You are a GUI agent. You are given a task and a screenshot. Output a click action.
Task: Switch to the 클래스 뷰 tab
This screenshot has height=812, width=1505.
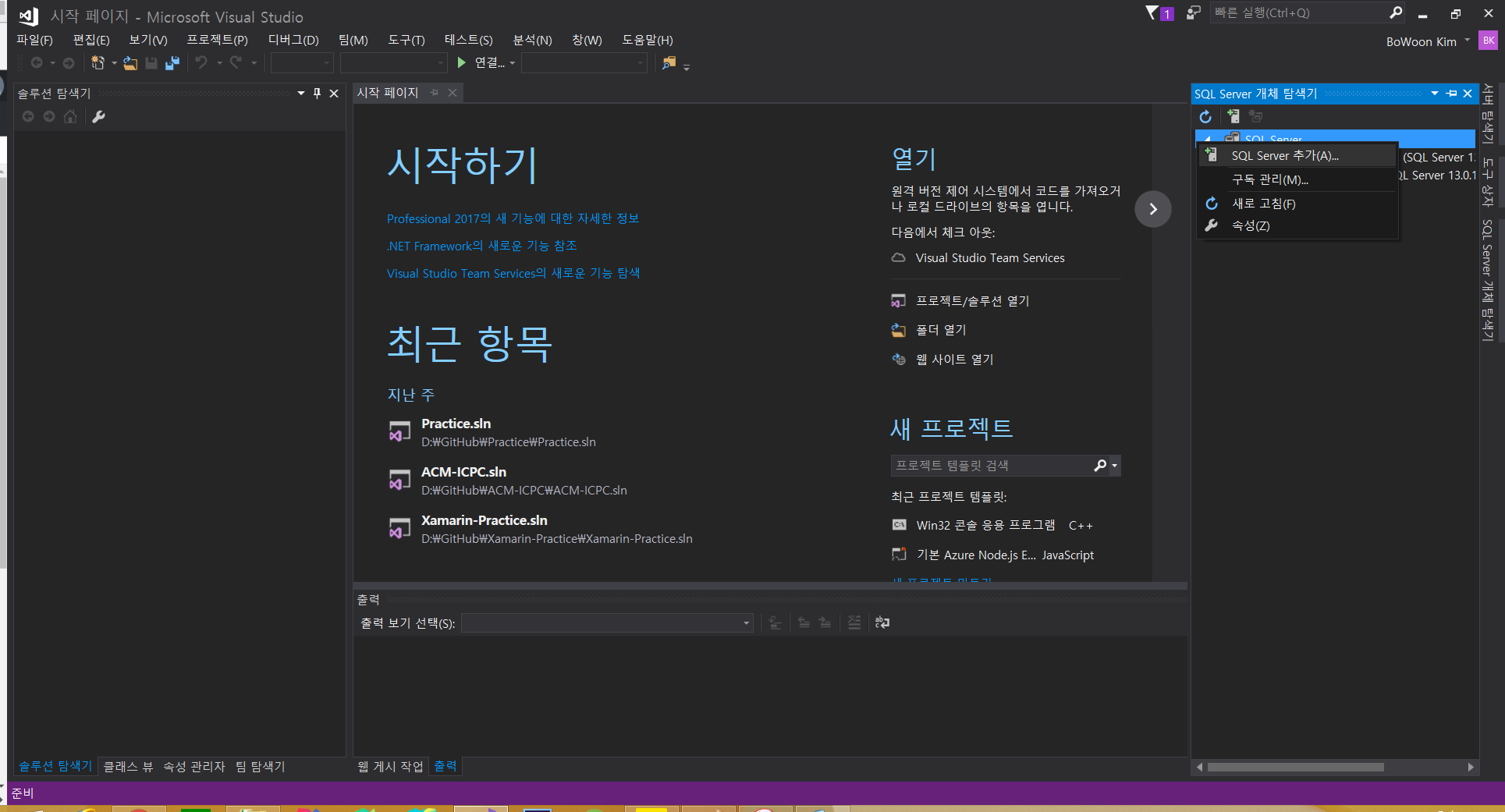[128, 767]
